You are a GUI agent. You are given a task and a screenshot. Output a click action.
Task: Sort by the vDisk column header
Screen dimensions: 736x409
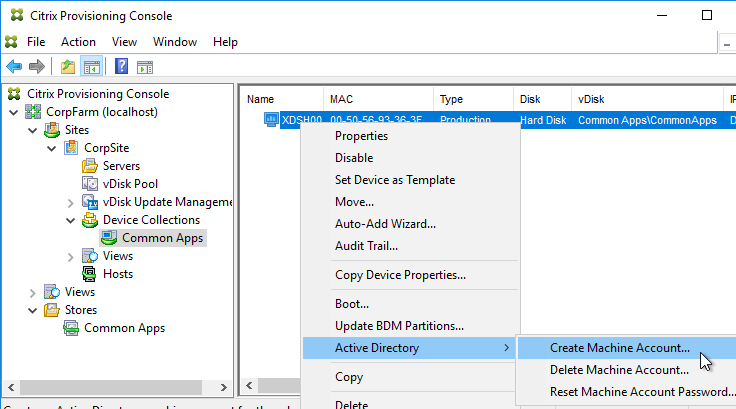648,99
